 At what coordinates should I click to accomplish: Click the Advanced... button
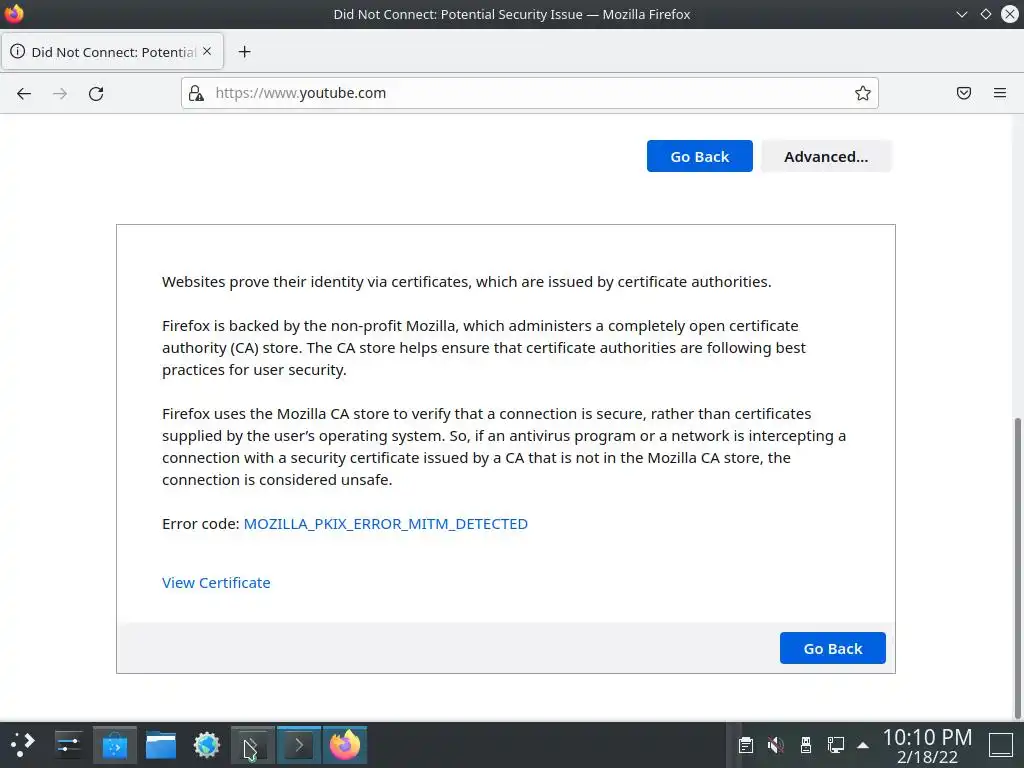(826, 156)
